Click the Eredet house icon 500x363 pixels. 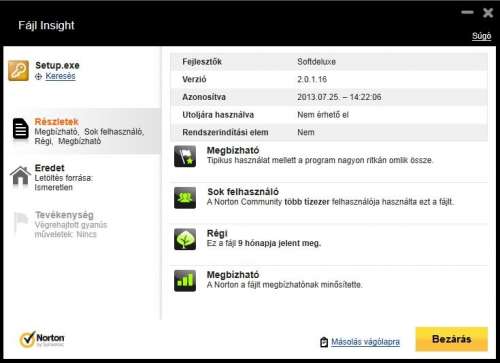(x=20, y=176)
